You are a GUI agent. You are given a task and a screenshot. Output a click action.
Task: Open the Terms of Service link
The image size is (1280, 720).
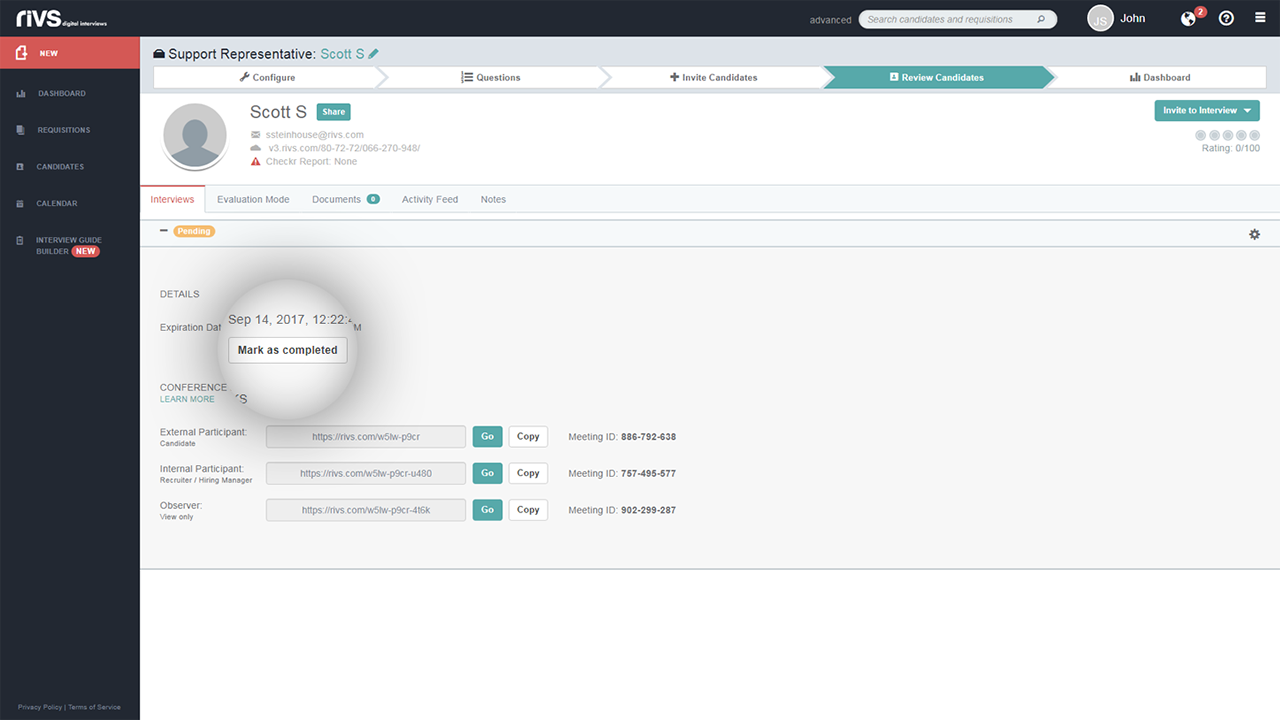coord(94,707)
